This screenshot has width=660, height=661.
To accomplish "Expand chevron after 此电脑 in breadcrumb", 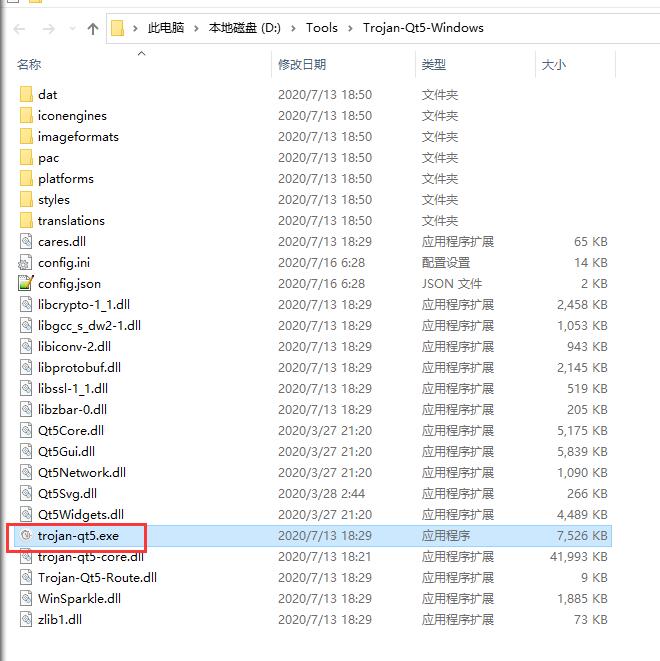I will click(x=196, y=28).
